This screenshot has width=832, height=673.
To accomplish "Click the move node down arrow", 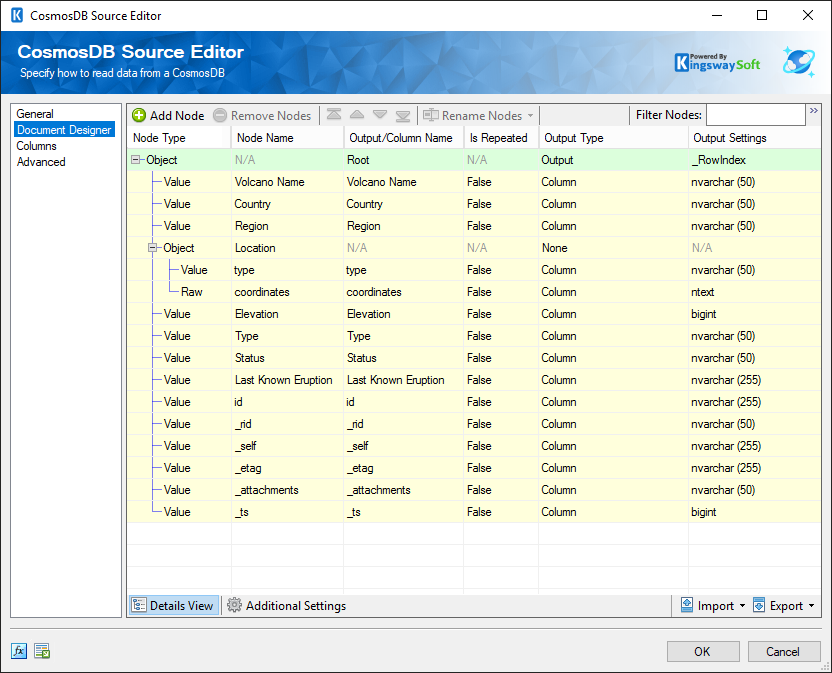I will tap(380, 115).
